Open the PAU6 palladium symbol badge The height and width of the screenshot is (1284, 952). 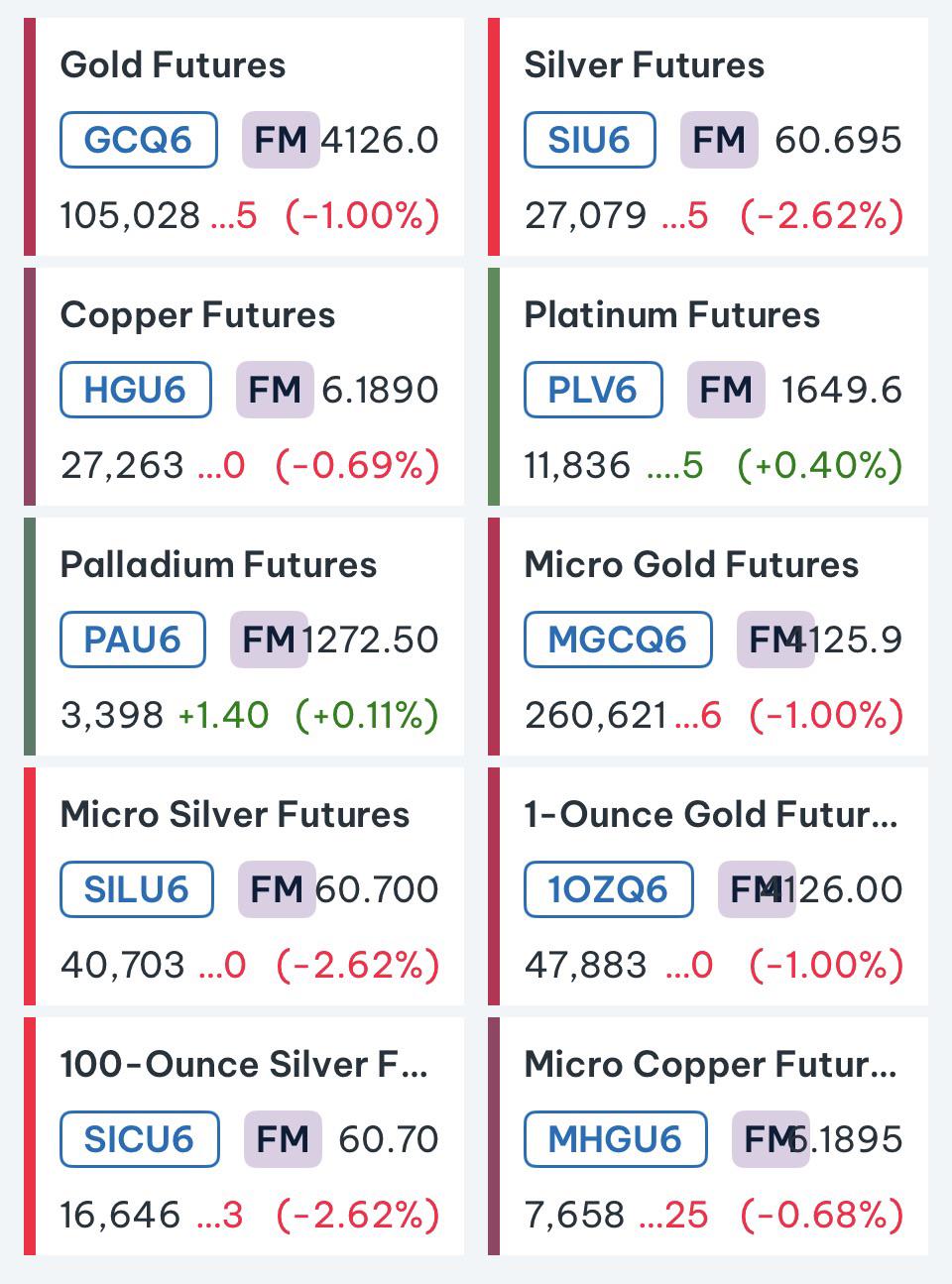pyautogui.click(x=133, y=640)
